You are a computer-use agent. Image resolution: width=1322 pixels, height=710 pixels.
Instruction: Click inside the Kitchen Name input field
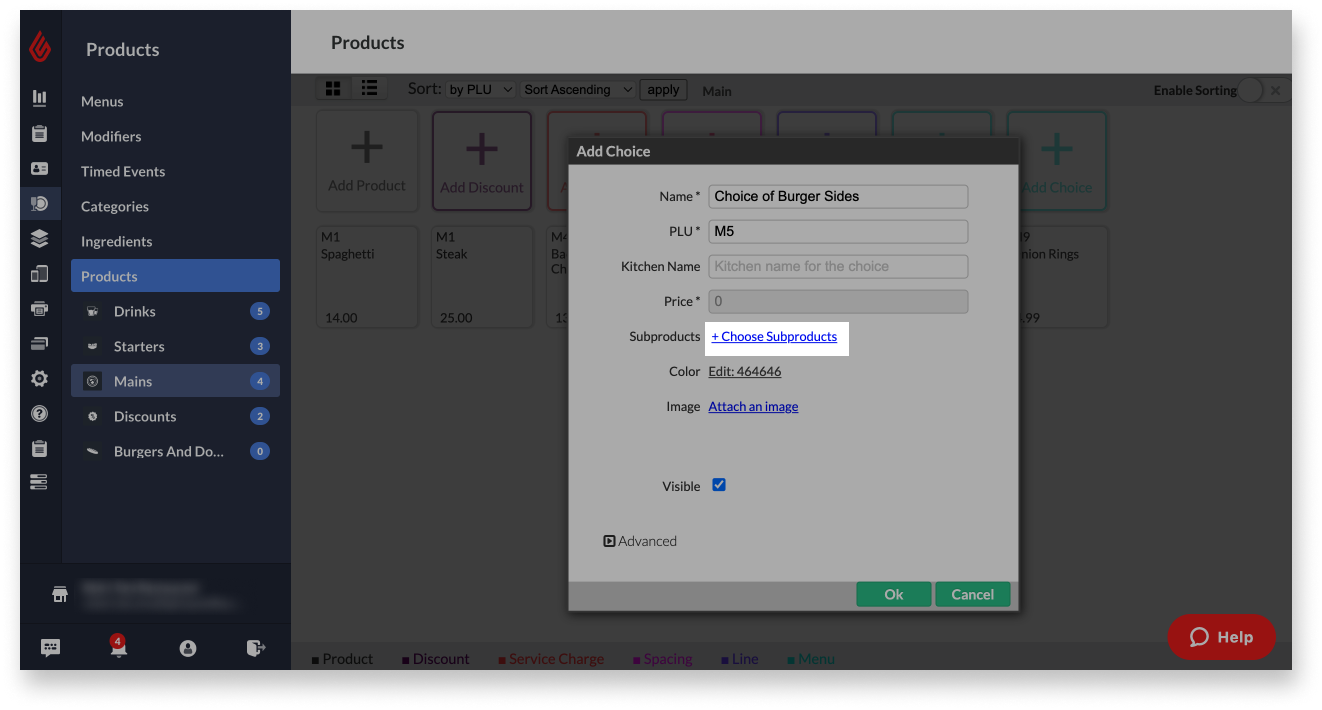click(838, 266)
